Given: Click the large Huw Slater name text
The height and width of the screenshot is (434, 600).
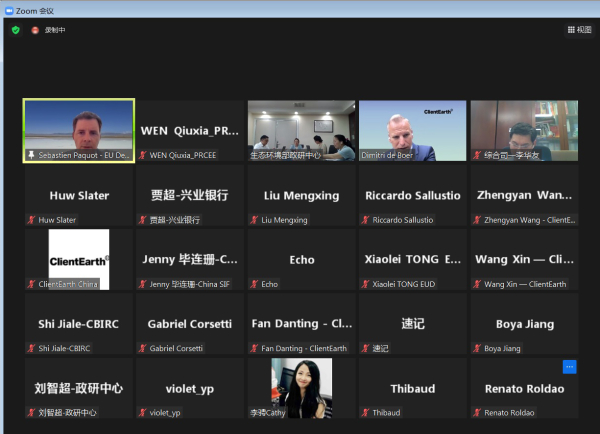Looking at the screenshot, I should click(x=79, y=196).
